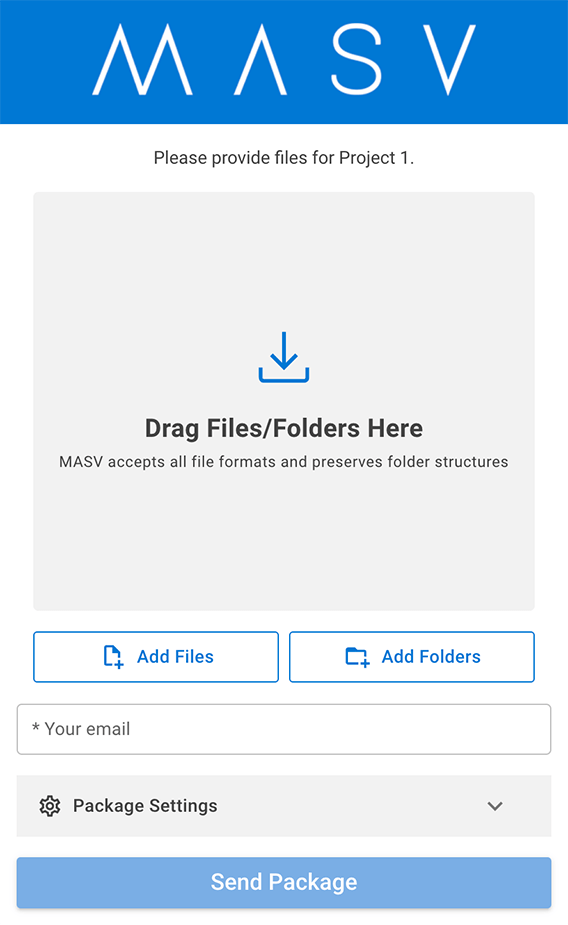Click the inverted-V letter A in logo
Viewport: 568px width, 925px height.
click(260, 59)
